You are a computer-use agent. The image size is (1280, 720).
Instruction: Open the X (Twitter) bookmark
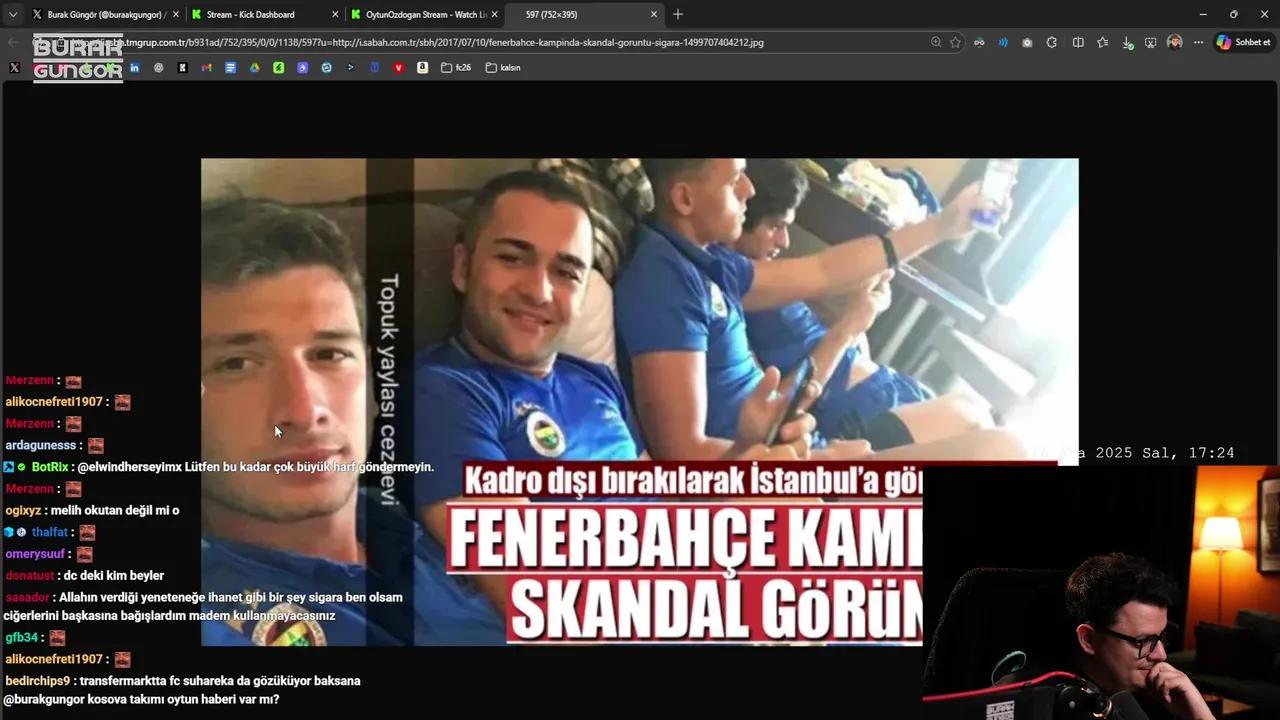coord(13,67)
